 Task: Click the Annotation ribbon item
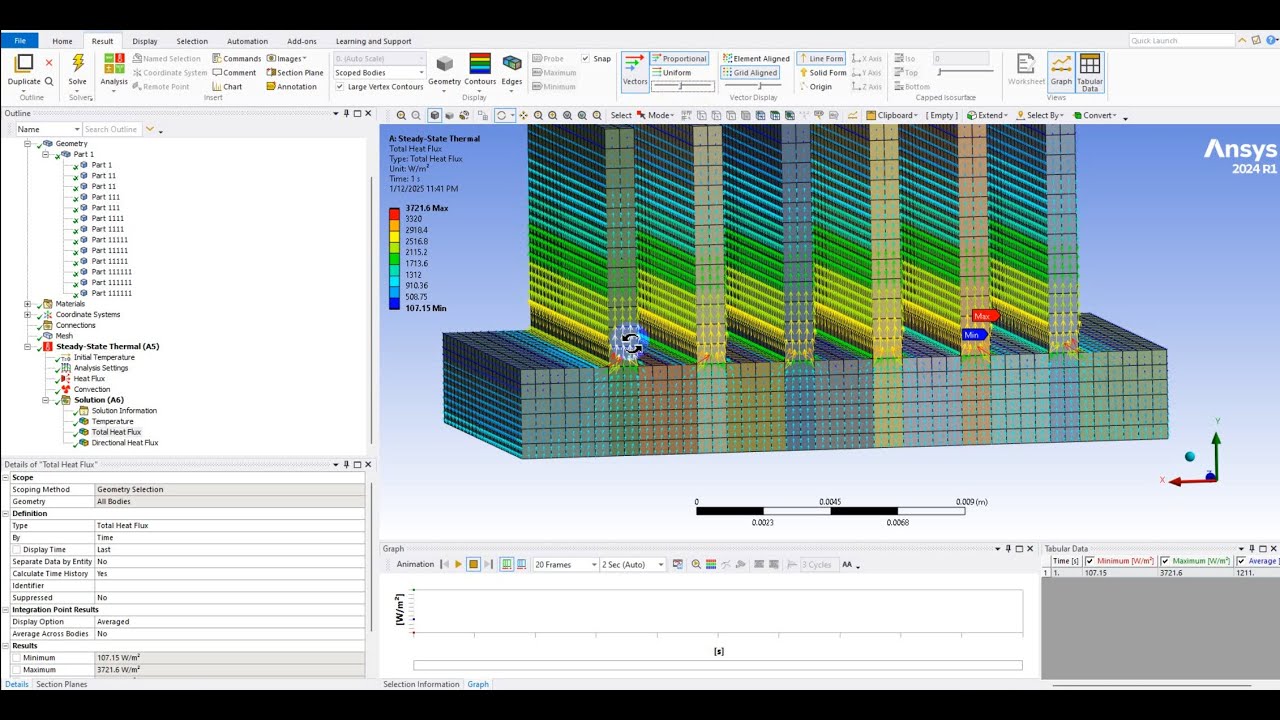pyautogui.click(x=291, y=87)
